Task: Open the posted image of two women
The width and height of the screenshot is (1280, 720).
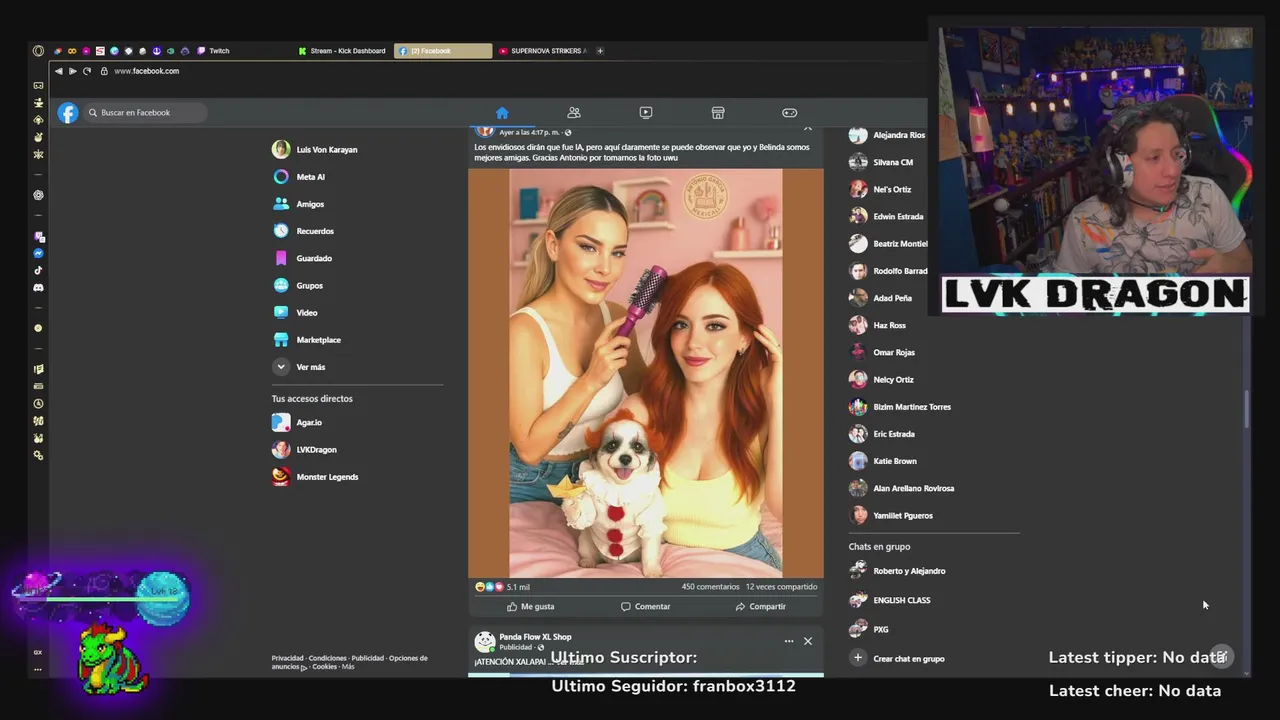Action: click(x=646, y=373)
